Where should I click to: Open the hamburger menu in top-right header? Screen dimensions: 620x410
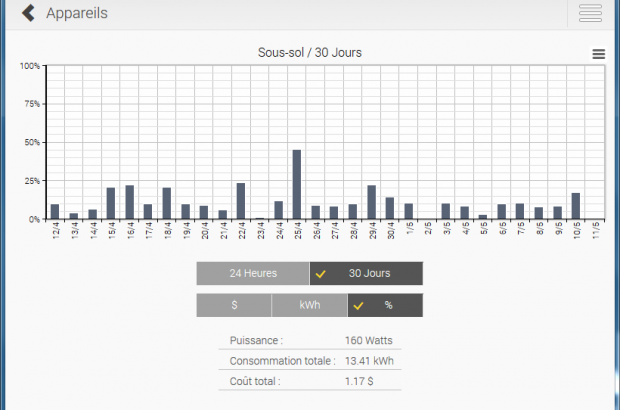click(590, 14)
